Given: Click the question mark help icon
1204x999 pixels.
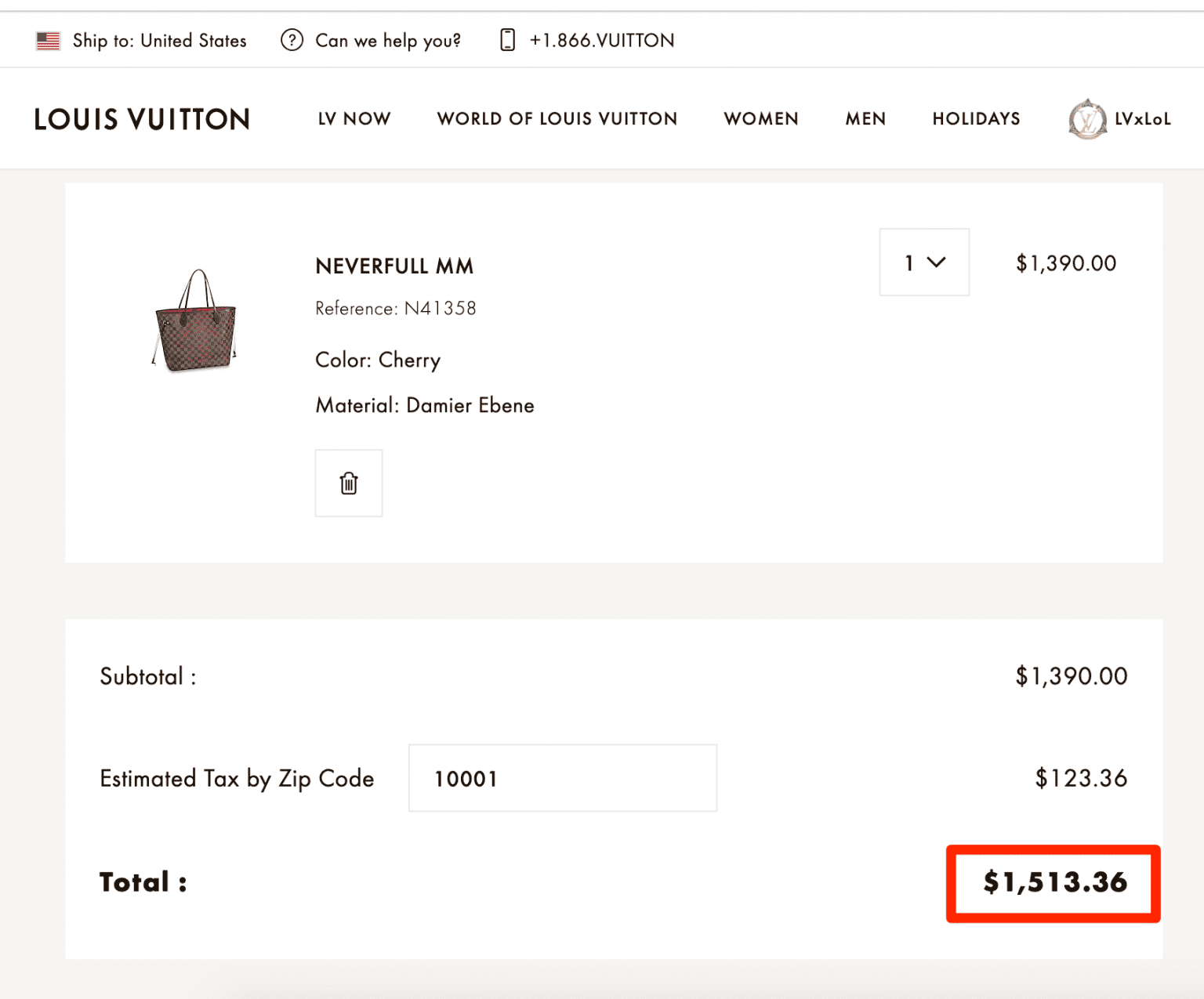Looking at the screenshot, I should tap(292, 40).
